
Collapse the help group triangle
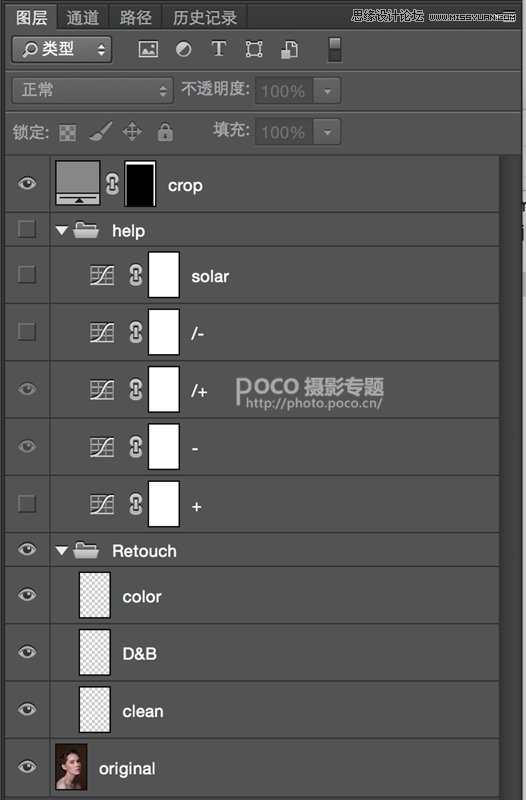click(x=62, y=231)
